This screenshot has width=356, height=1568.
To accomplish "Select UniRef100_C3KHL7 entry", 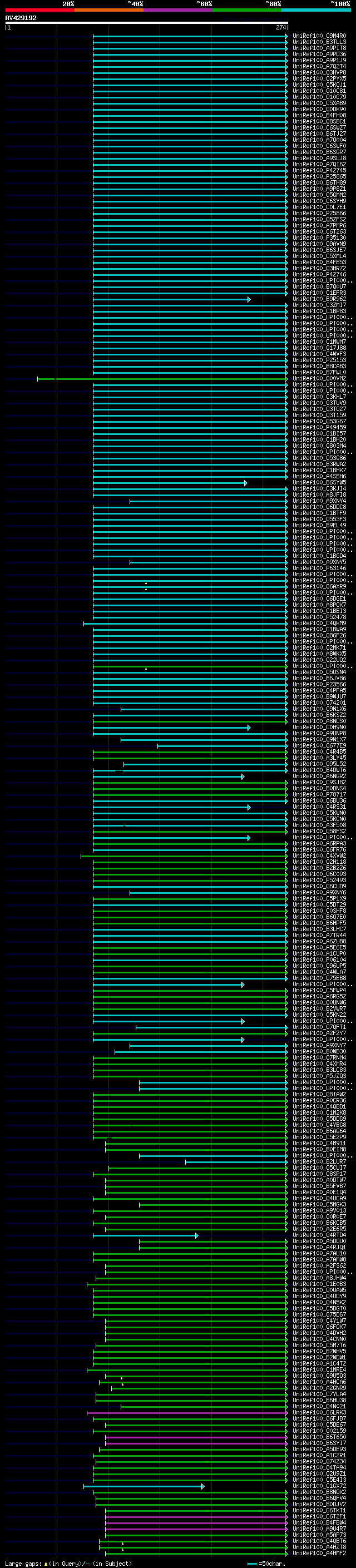I will click(x=319, y=396).
